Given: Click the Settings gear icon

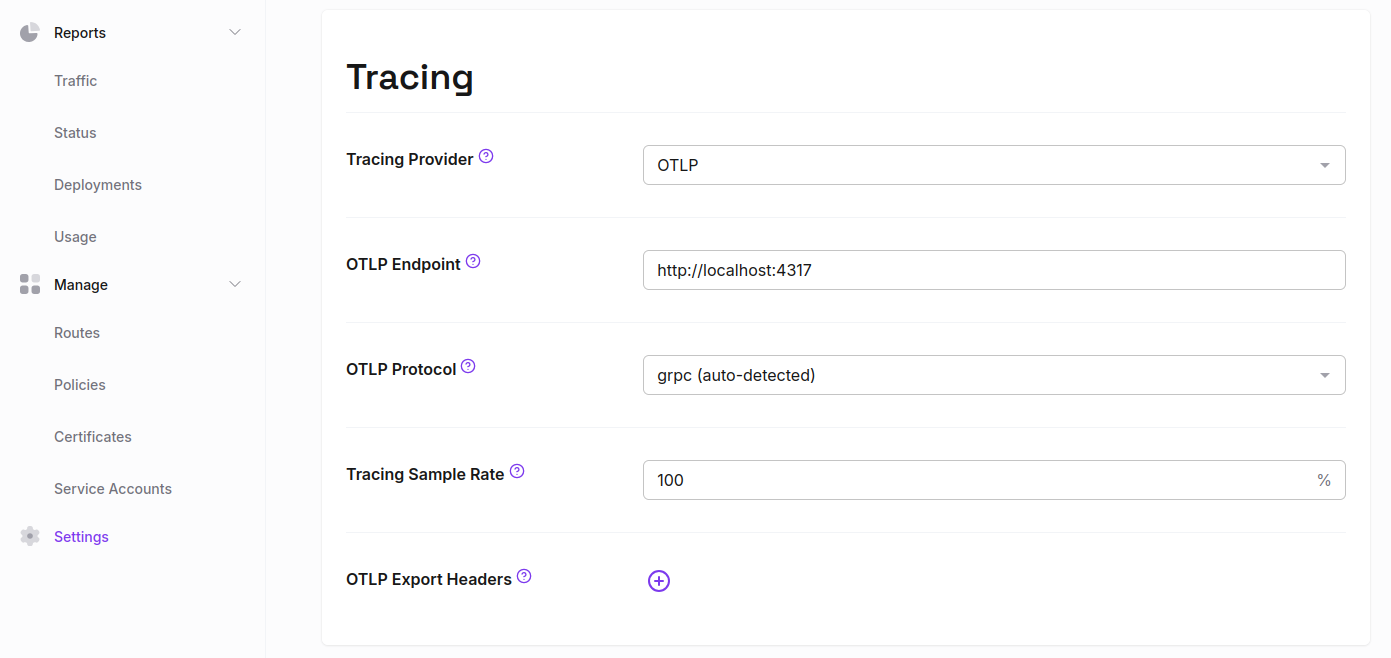Looking at the screenshot, I should tap(29, 536).
